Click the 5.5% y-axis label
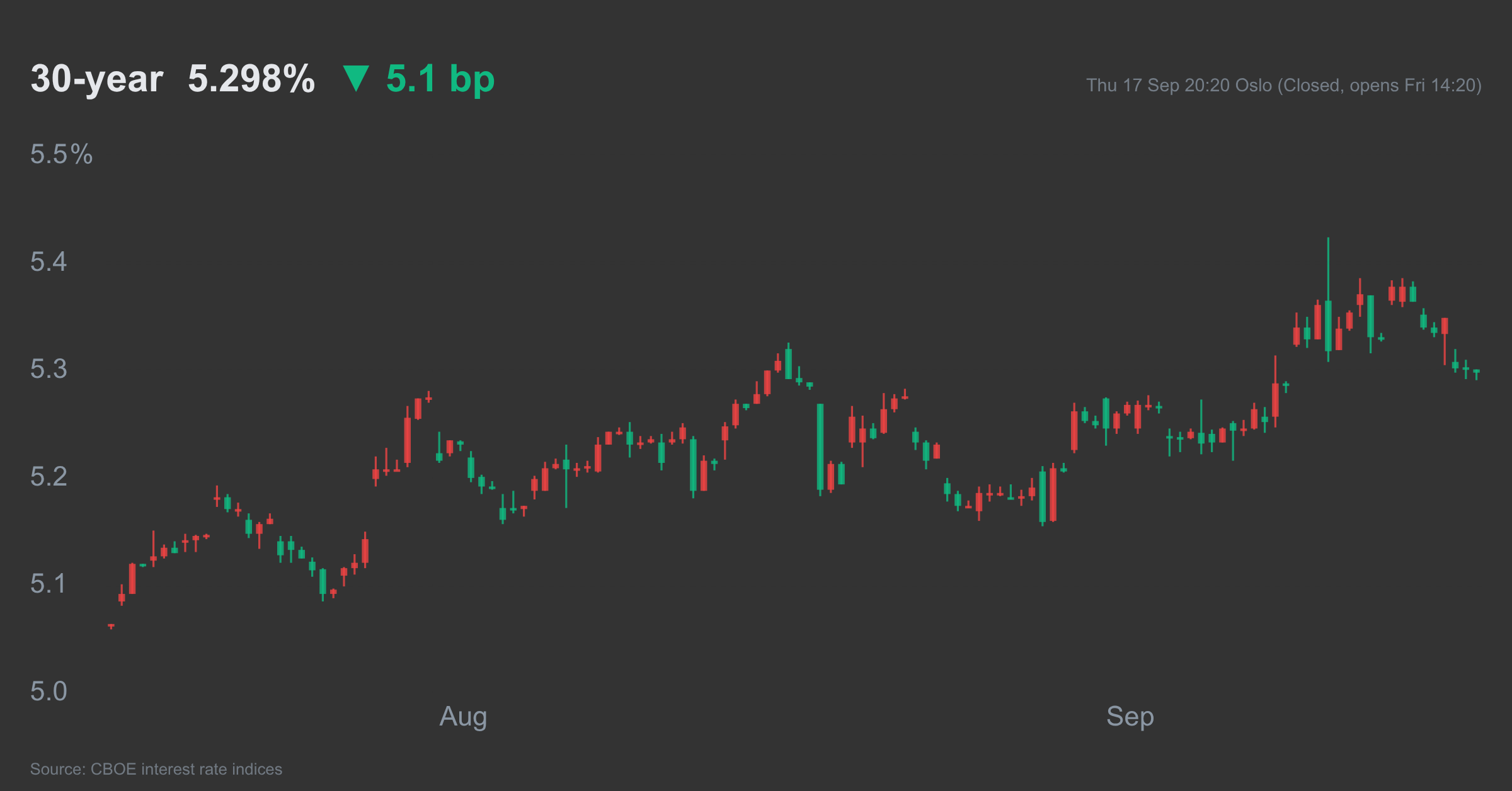The width and height of the screenshot is (1512, 791). click(x=61, y=154)
